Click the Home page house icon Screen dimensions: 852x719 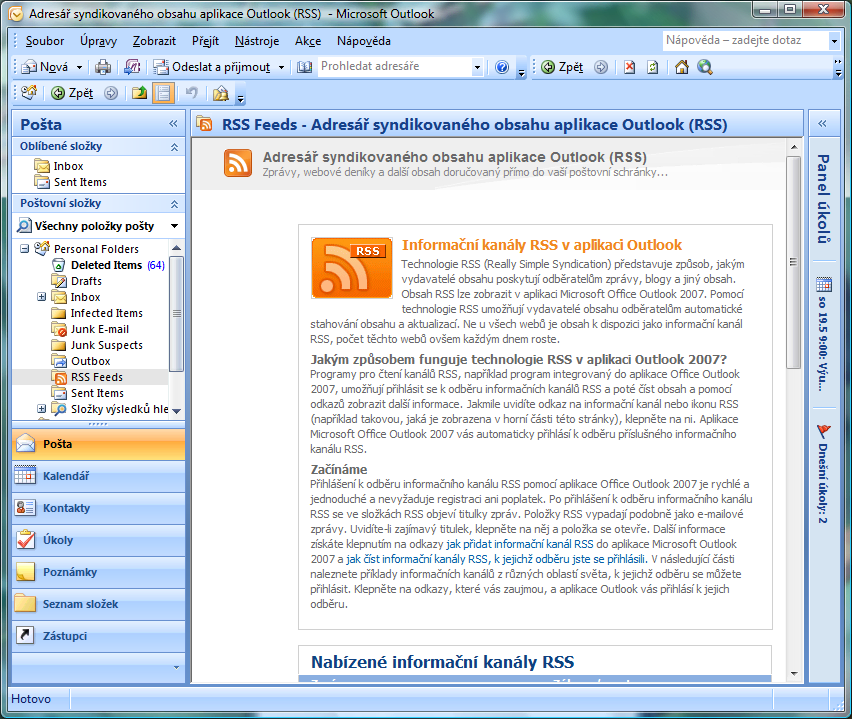681,67
